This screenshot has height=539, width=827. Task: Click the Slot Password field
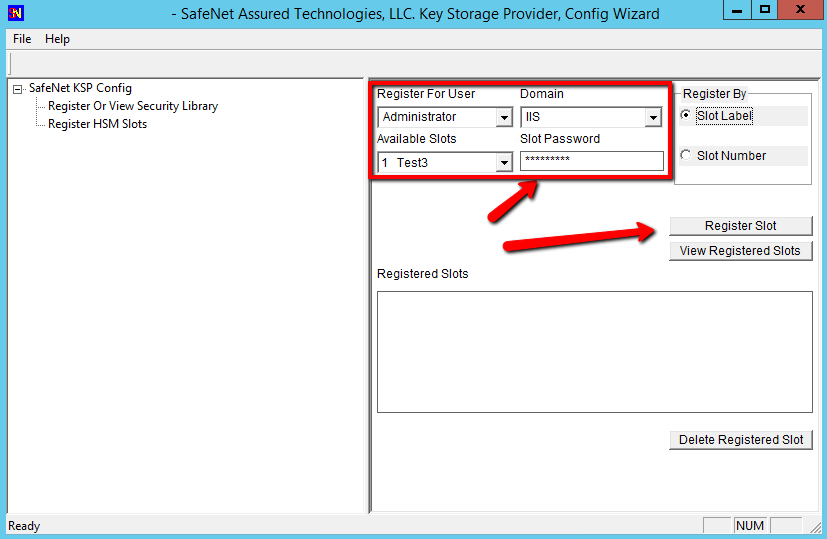point(591,161)
